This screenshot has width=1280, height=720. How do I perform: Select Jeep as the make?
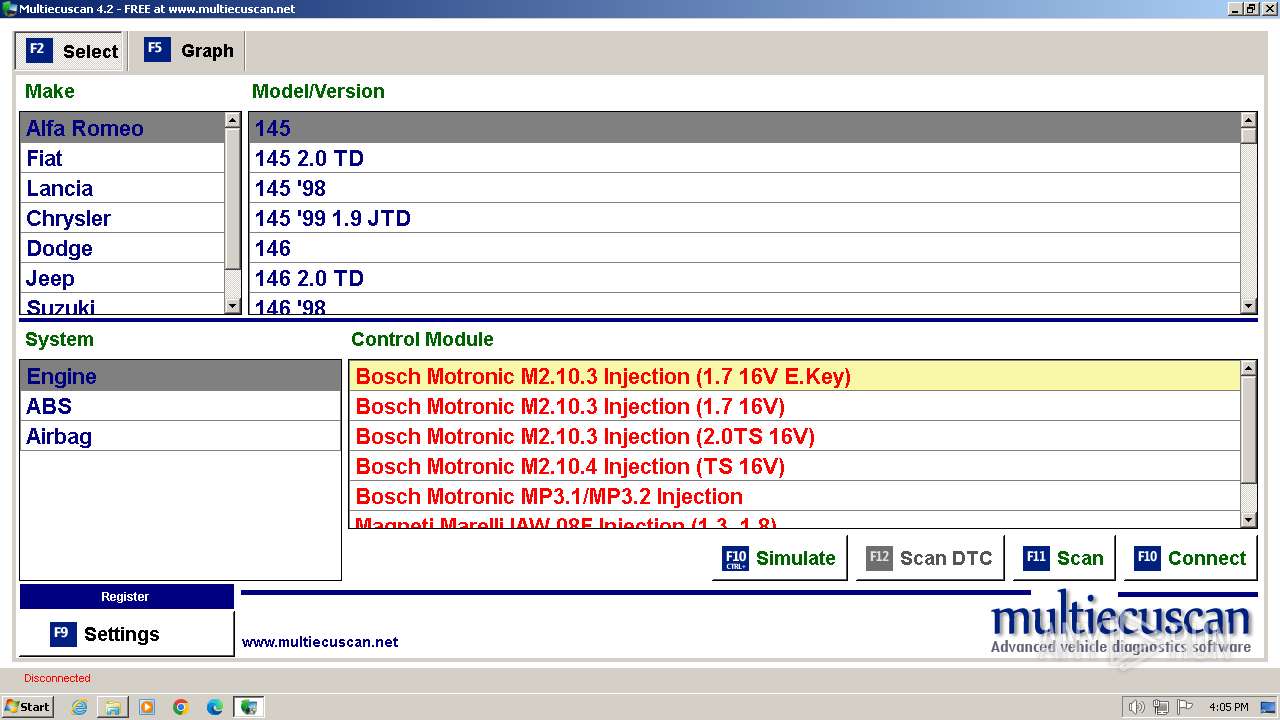(122, 278)
